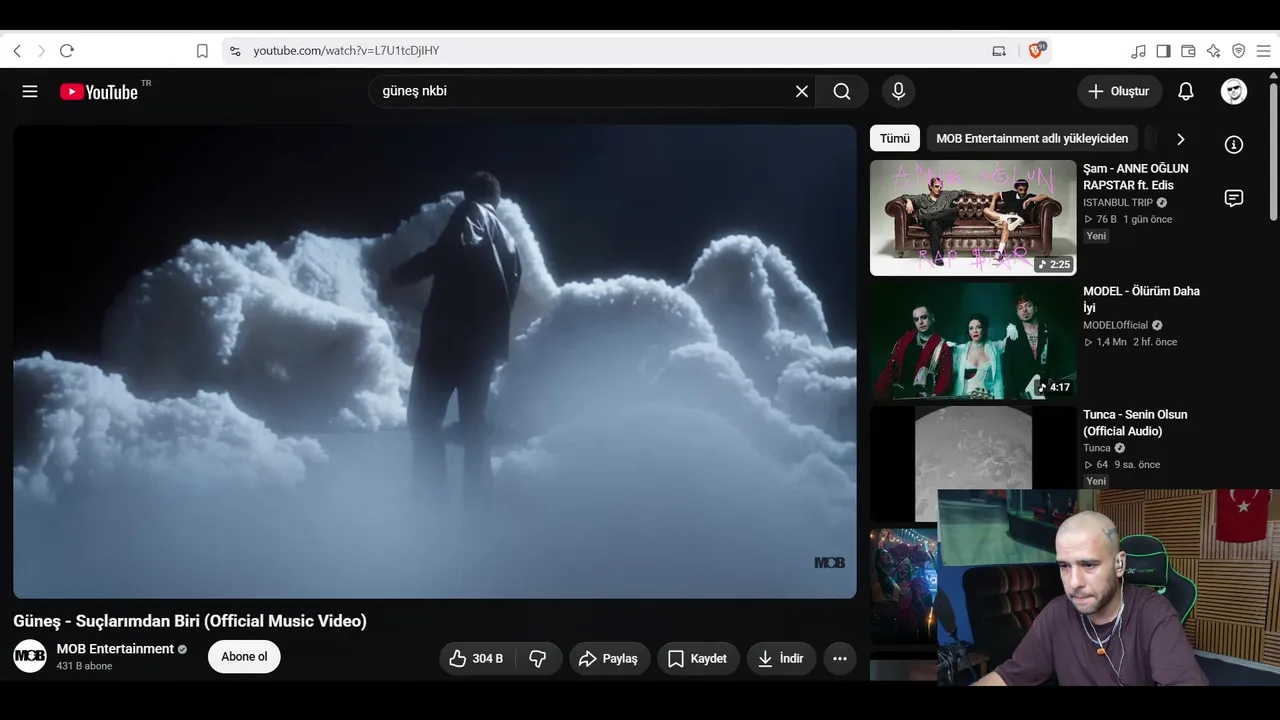The height and width of the screenshot is (720, 1280).
Task: Open the Brave Wallet icon
Action: pos(1189,51)
